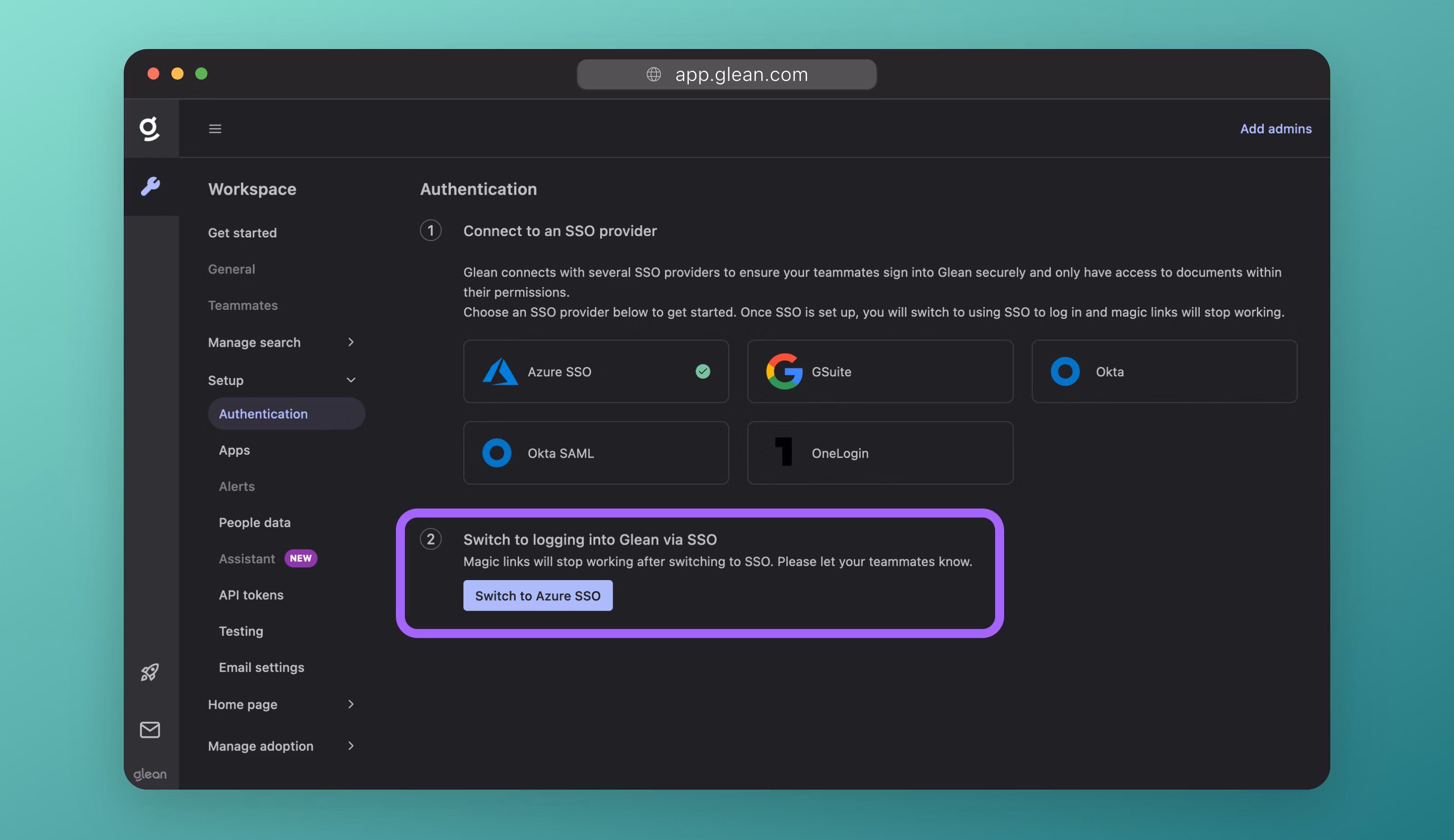This screenshot has width=1454, height=840.
Task: Open the envelope mail icon
Action: click(x=149, y=729)
